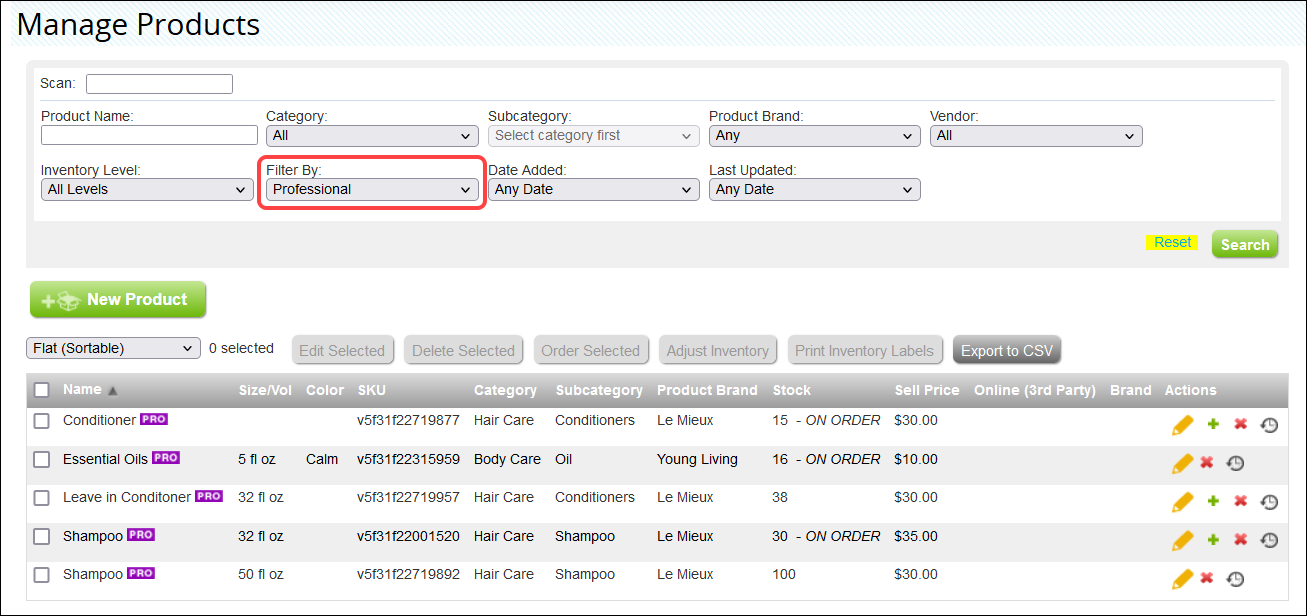Click PRO badge beside Leave in Conditoner
This screenshot has height=616, width=1307.
click(x=209, y=496)
